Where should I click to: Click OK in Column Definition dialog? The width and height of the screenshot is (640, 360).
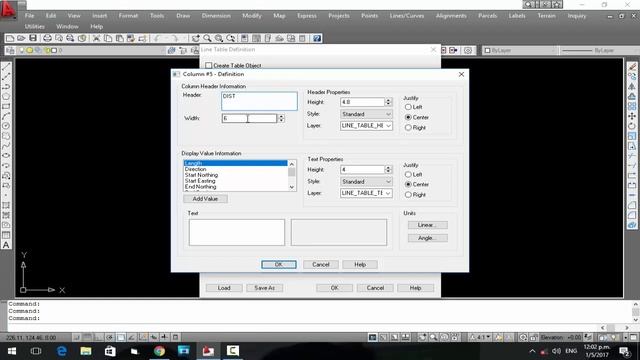[279, 264]
